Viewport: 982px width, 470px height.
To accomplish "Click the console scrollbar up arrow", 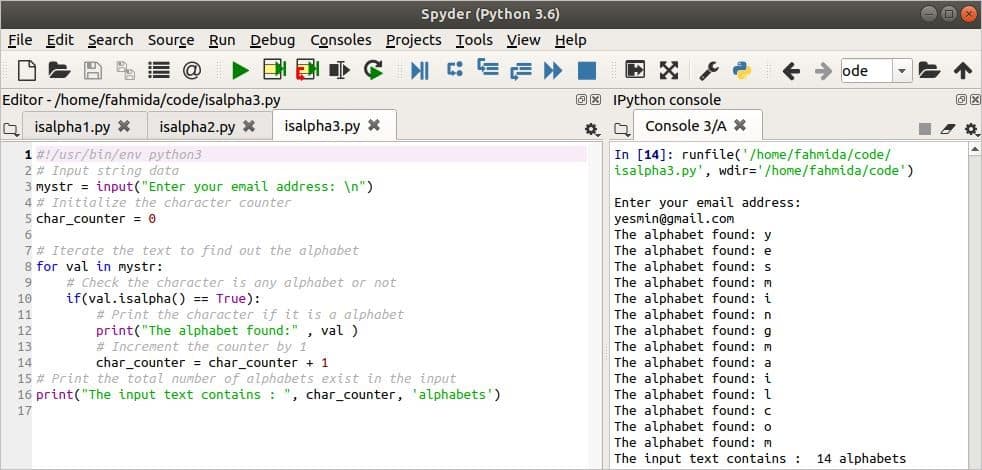I will click(975, 149).
